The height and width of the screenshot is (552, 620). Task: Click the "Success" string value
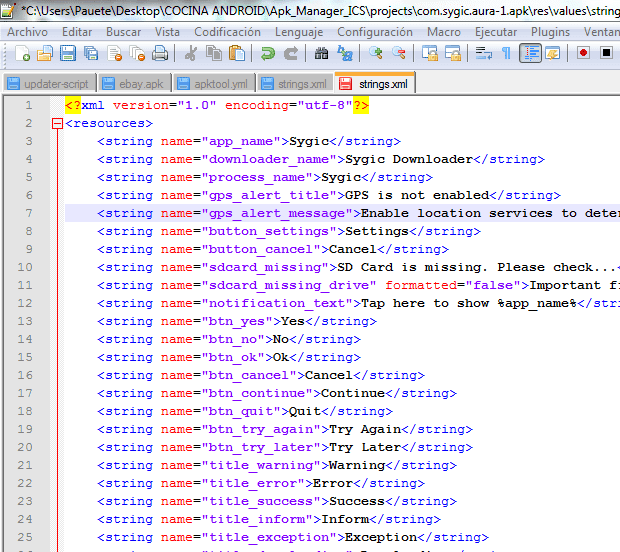tap(357, 501)
